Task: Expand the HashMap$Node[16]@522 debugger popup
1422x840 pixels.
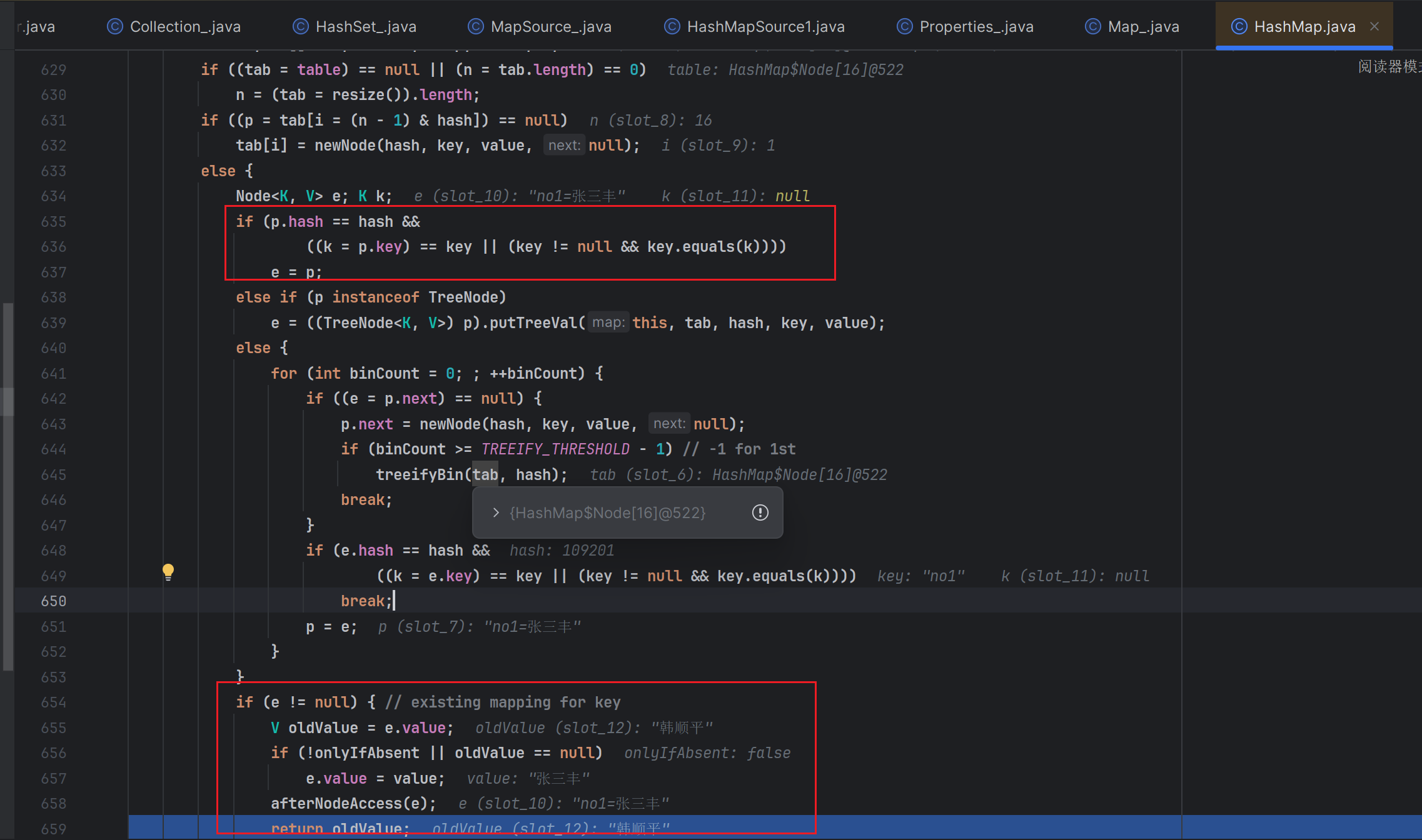Action: point(496,513)
